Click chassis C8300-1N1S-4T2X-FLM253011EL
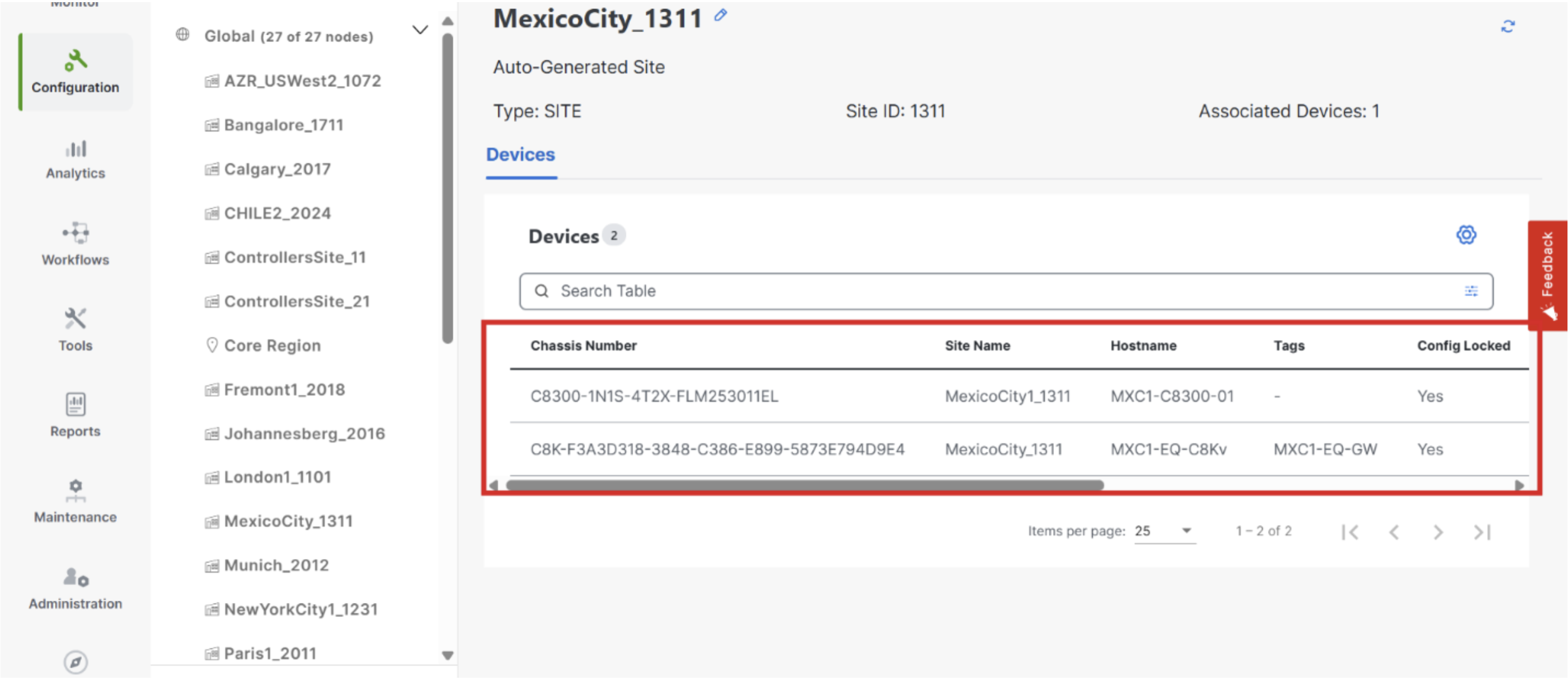The image size is (1568, 681). [x=654, y=396]
